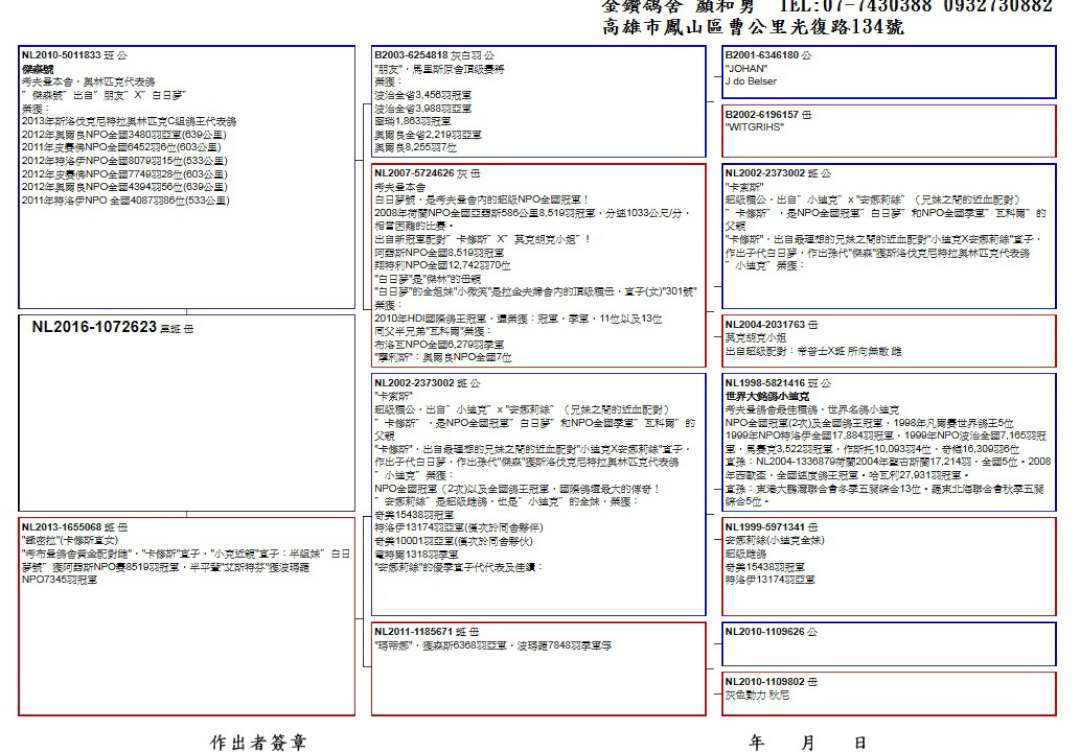Click the empty NL2010-1109626 box
The height and width of the screenshot is (753, 1080).
coord(888,644)
